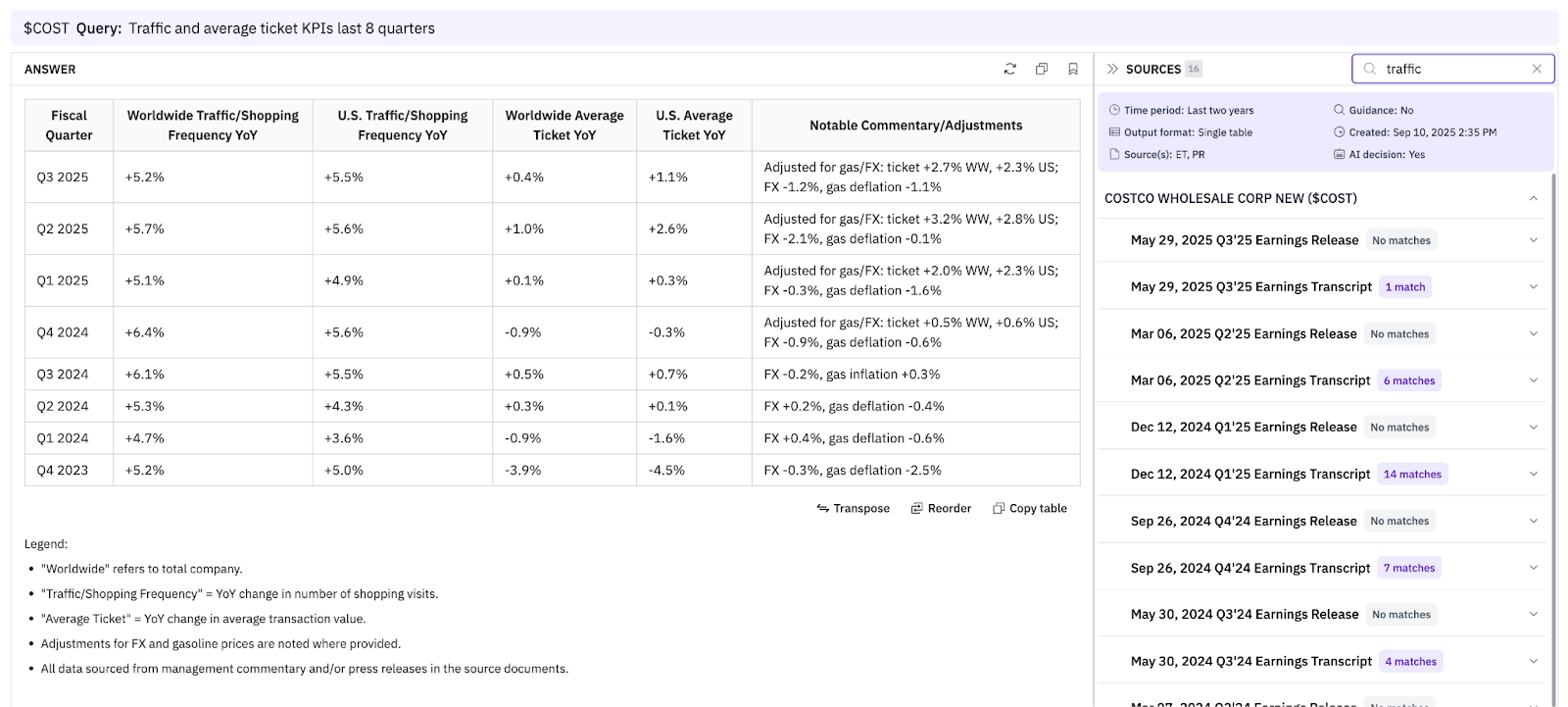
Task: Transpose the table
Action: [853, 508]
